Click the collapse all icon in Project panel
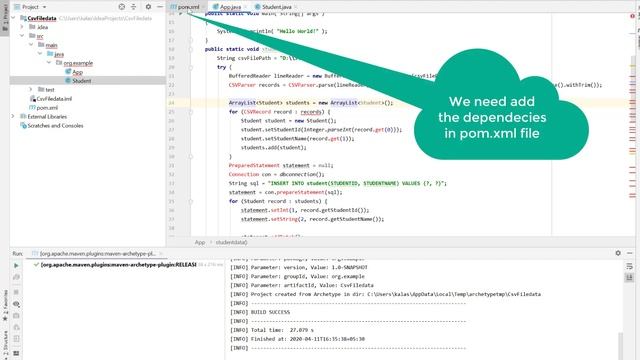Screen dimensions: 640x360 tap(133, 7)
